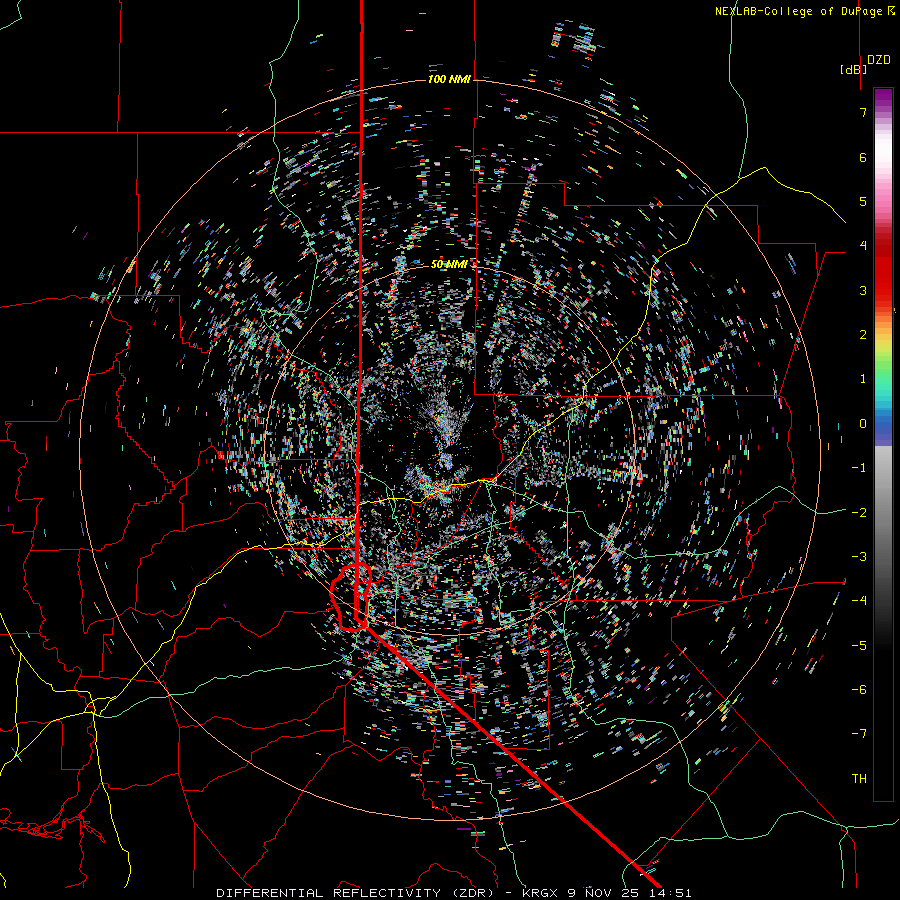The width and height of the screenshot is (900, 900).
Task: Click the thick red outlined polygon on the map
Action: tap(351, 597)
